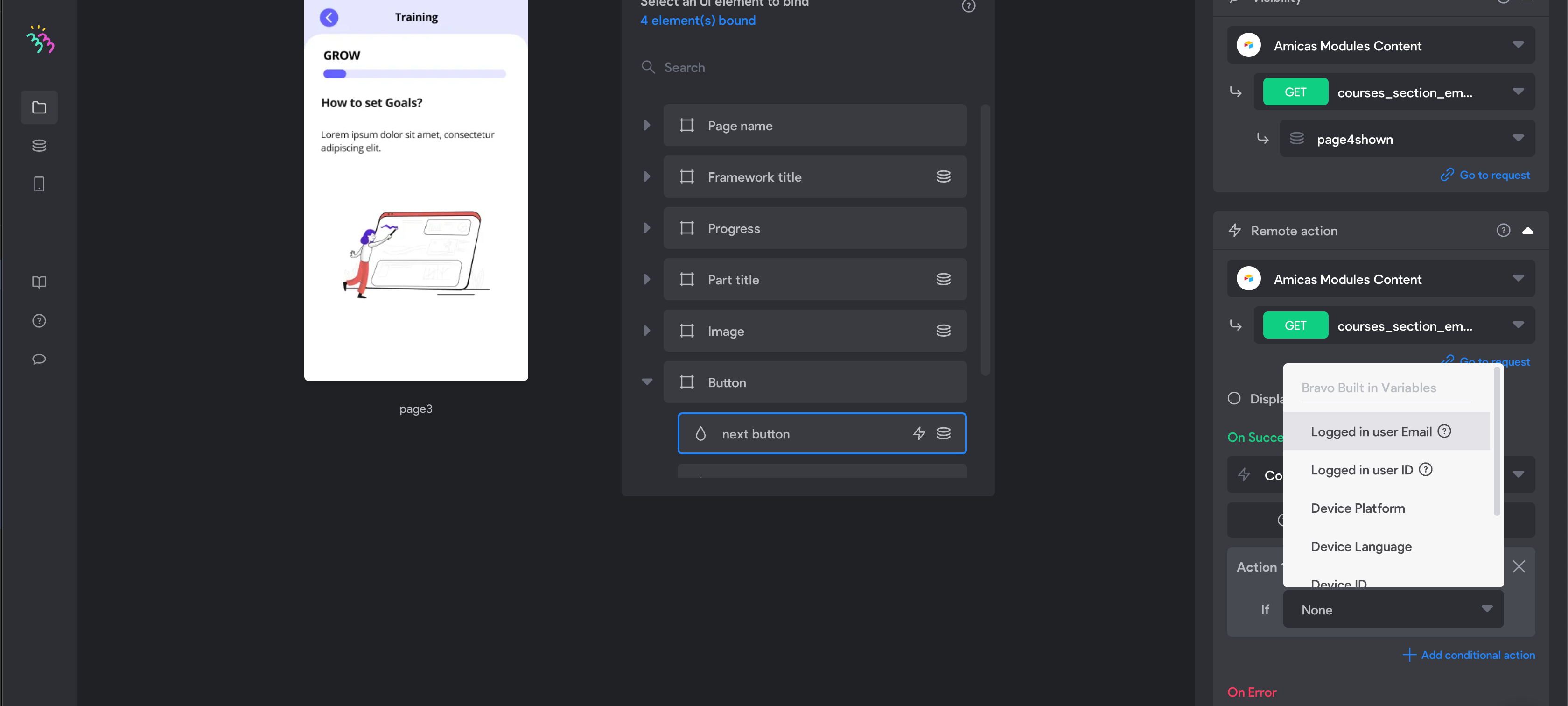Click the data stack icon on next button
1568x706 pixels.
click(943, 434)
